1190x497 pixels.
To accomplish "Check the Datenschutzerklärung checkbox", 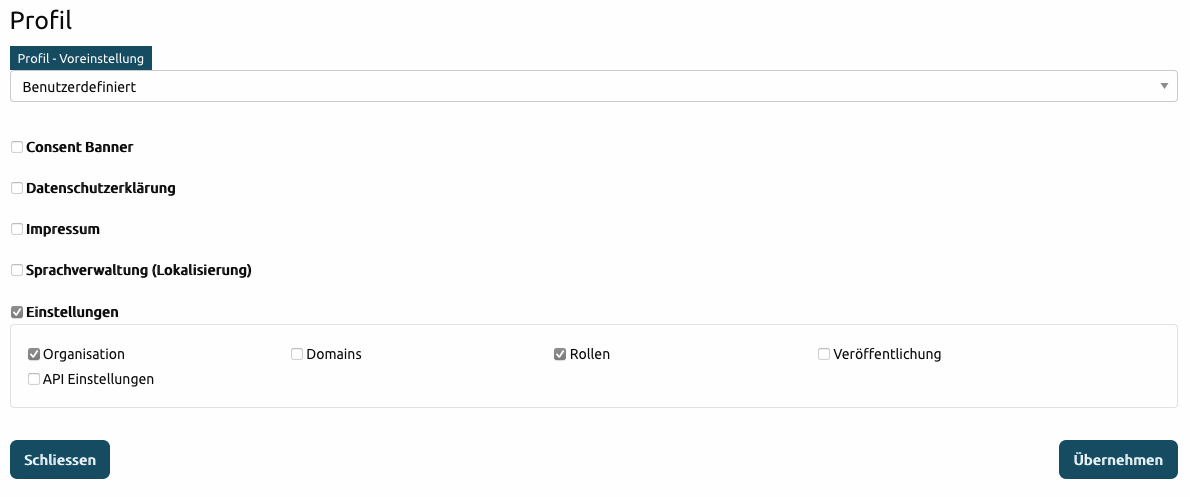I will pos(17,188).
